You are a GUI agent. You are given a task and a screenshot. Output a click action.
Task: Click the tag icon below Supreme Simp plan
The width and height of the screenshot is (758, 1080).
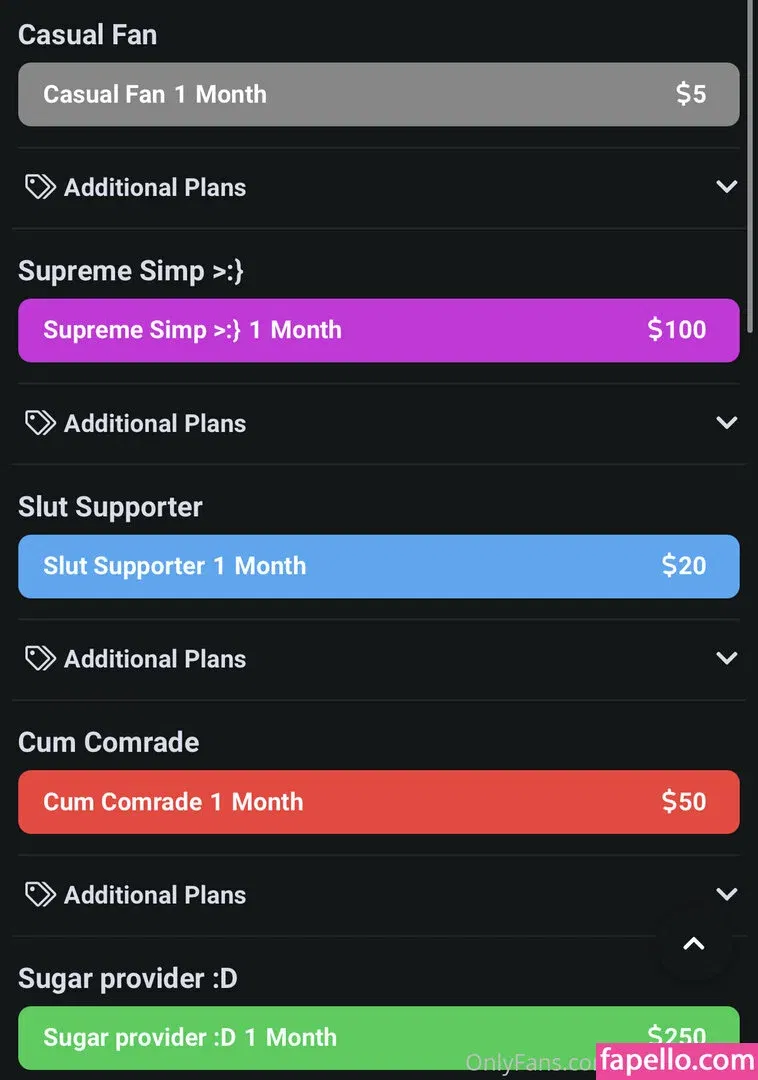coord(40,423)
